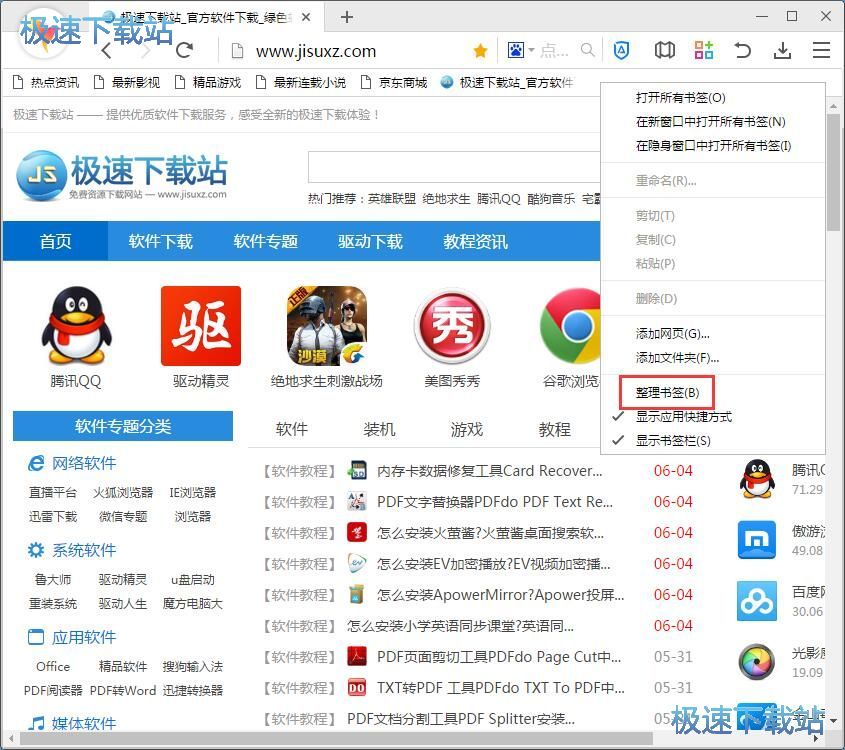This screenshot has width=845, height=750.
Task: Open the 谷歌浏览器 Chrome icon
Action: pyautogui.click(x=570, y=326)
